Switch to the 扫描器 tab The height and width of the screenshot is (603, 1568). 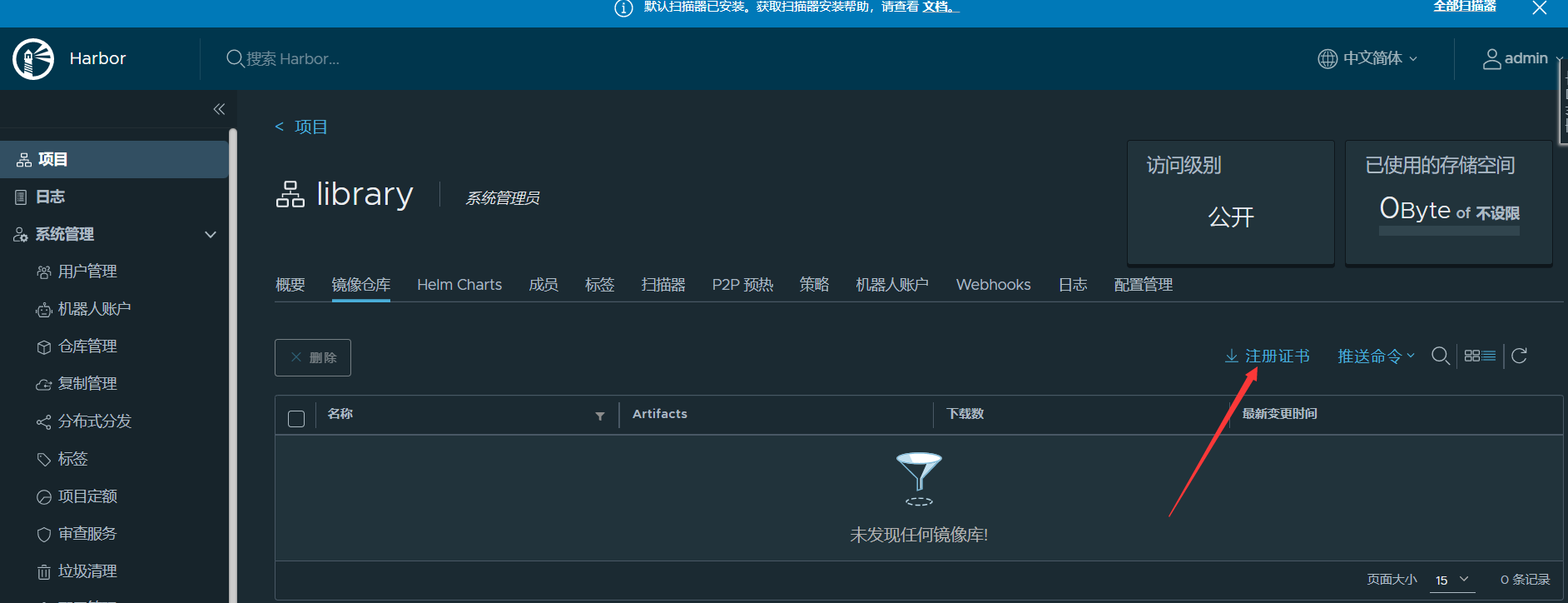[663, 285]
